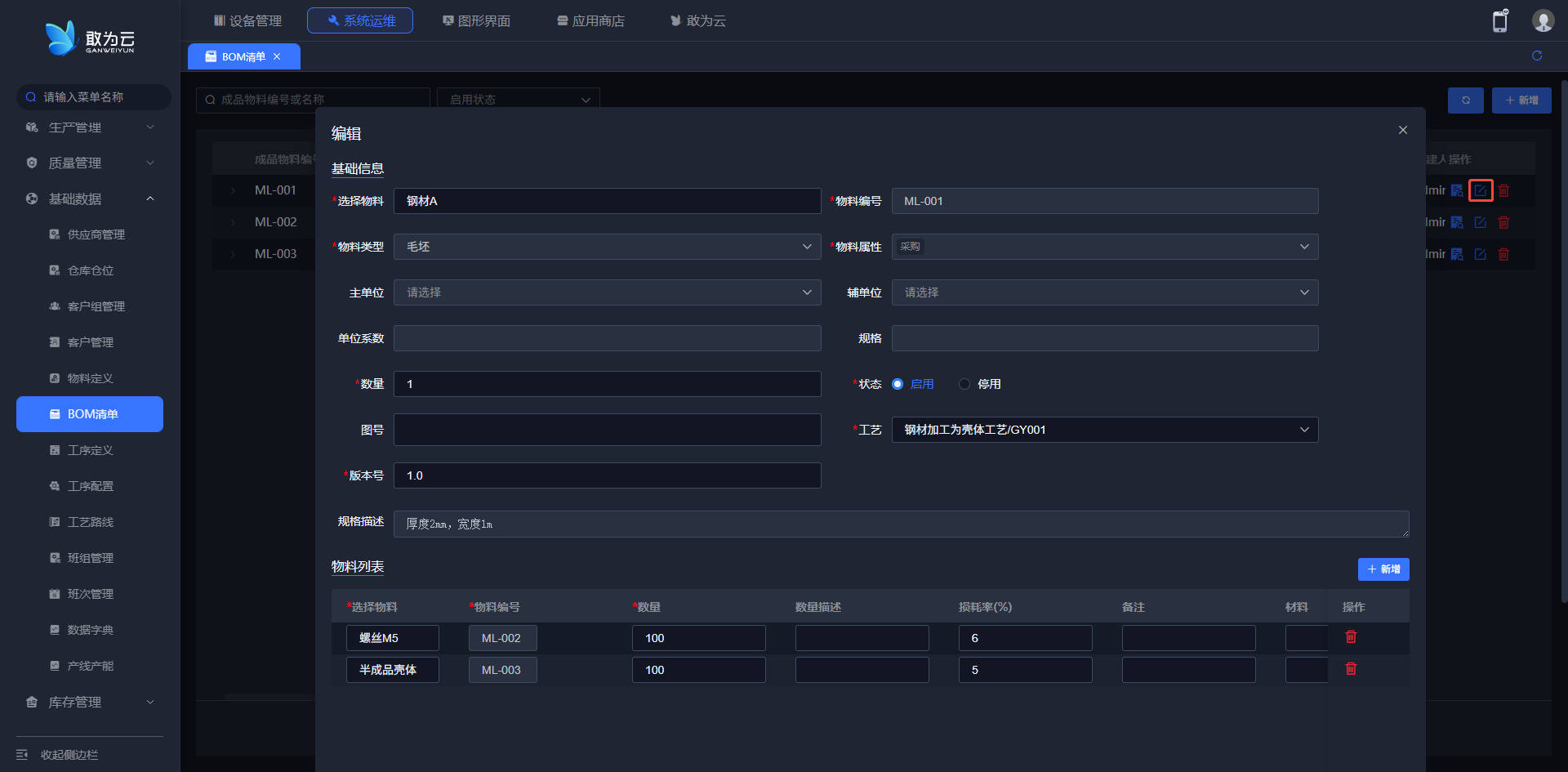Image resolution: width=1568 pixels, height=772 pixels.
Task: Open the 工艺 process dropdown
Action: pos(1104,430)
